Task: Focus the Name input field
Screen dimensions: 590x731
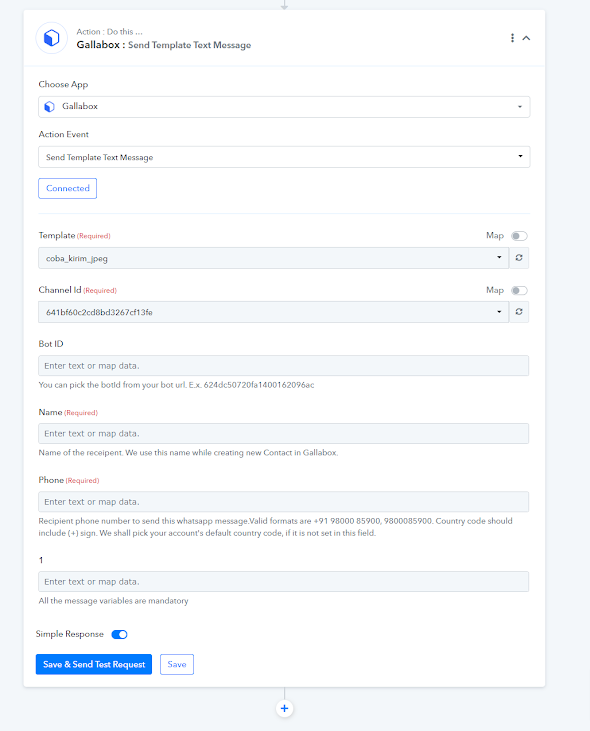Action: click(283, 434)
